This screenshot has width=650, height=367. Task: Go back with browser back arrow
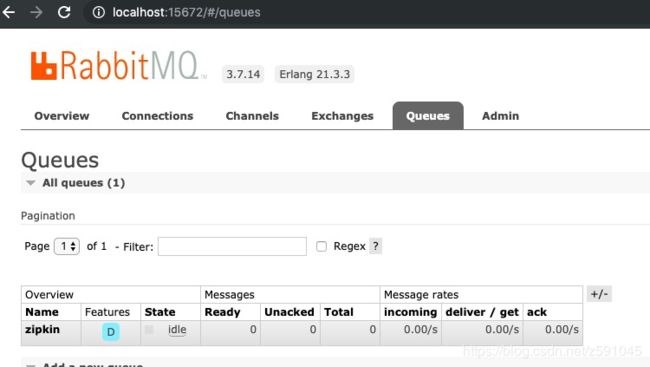(x=9, y=12)
